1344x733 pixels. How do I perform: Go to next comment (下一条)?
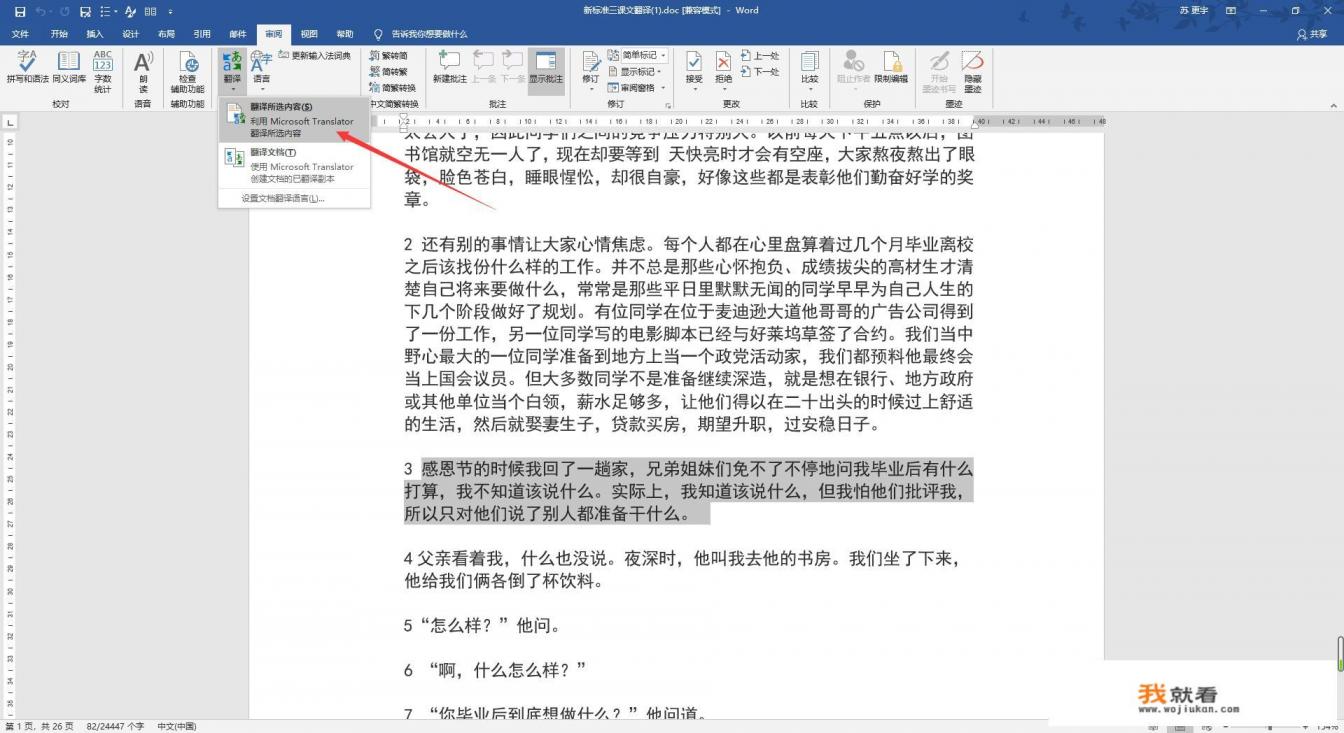pos(513,68)
